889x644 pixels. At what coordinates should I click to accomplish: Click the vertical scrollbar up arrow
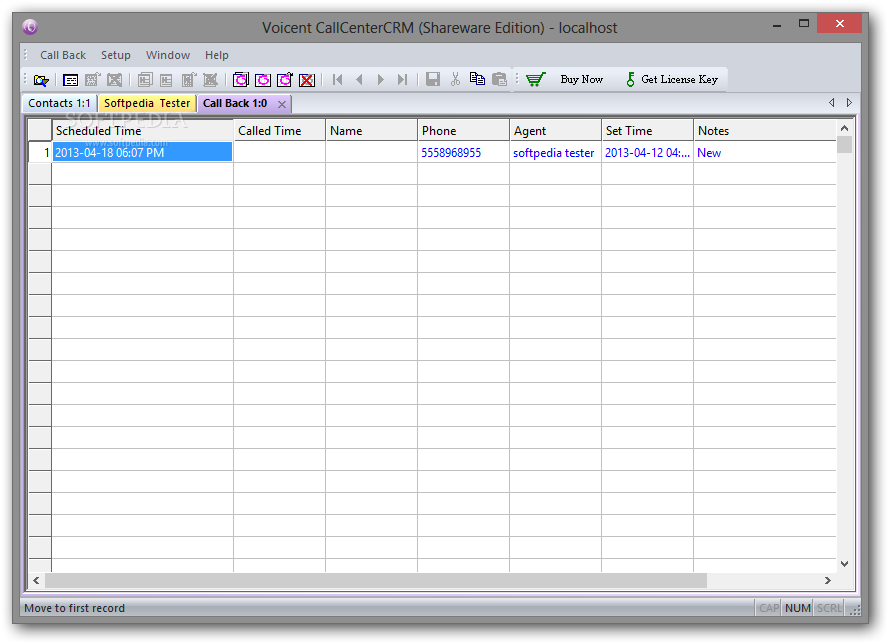tap(844, 129)
